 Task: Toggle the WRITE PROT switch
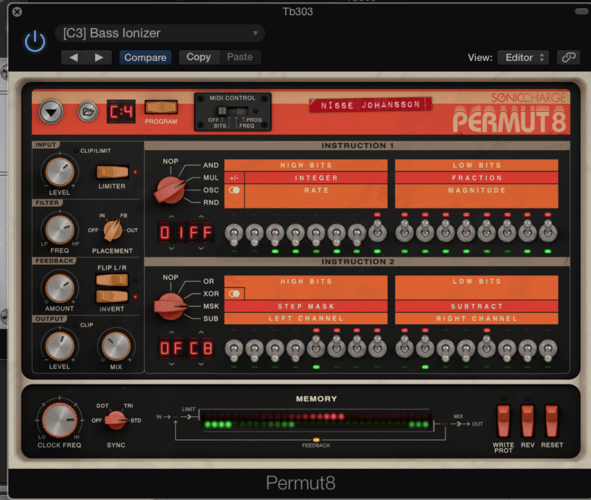[504, 420]
